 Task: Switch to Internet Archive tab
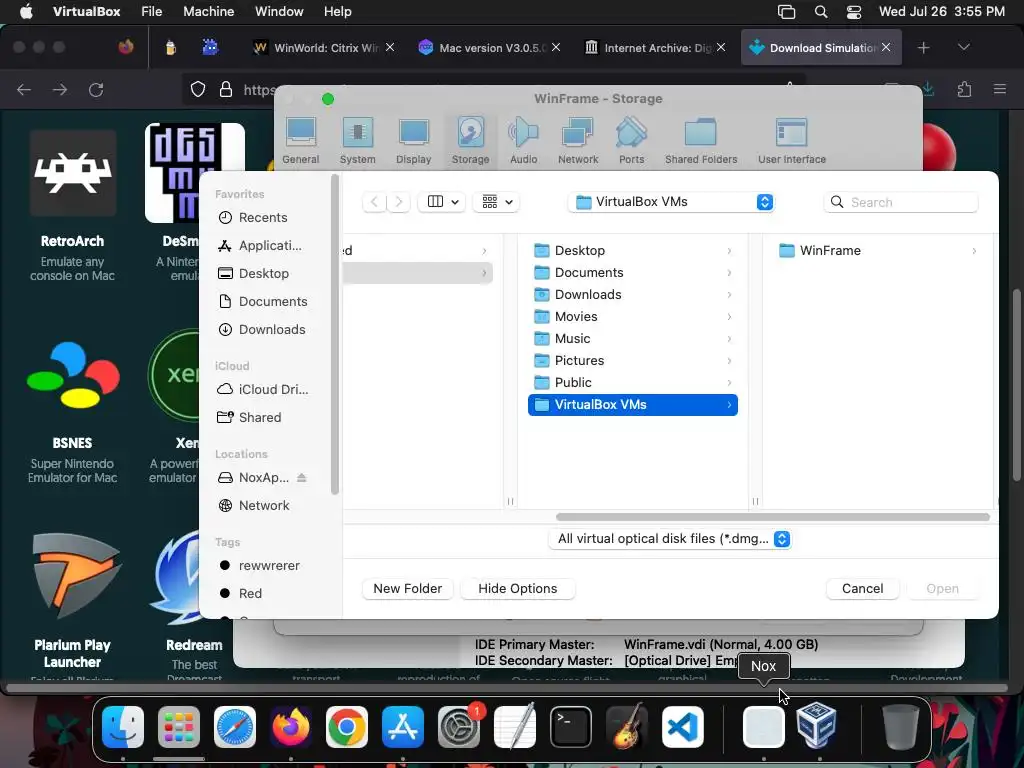pos(654,48)
